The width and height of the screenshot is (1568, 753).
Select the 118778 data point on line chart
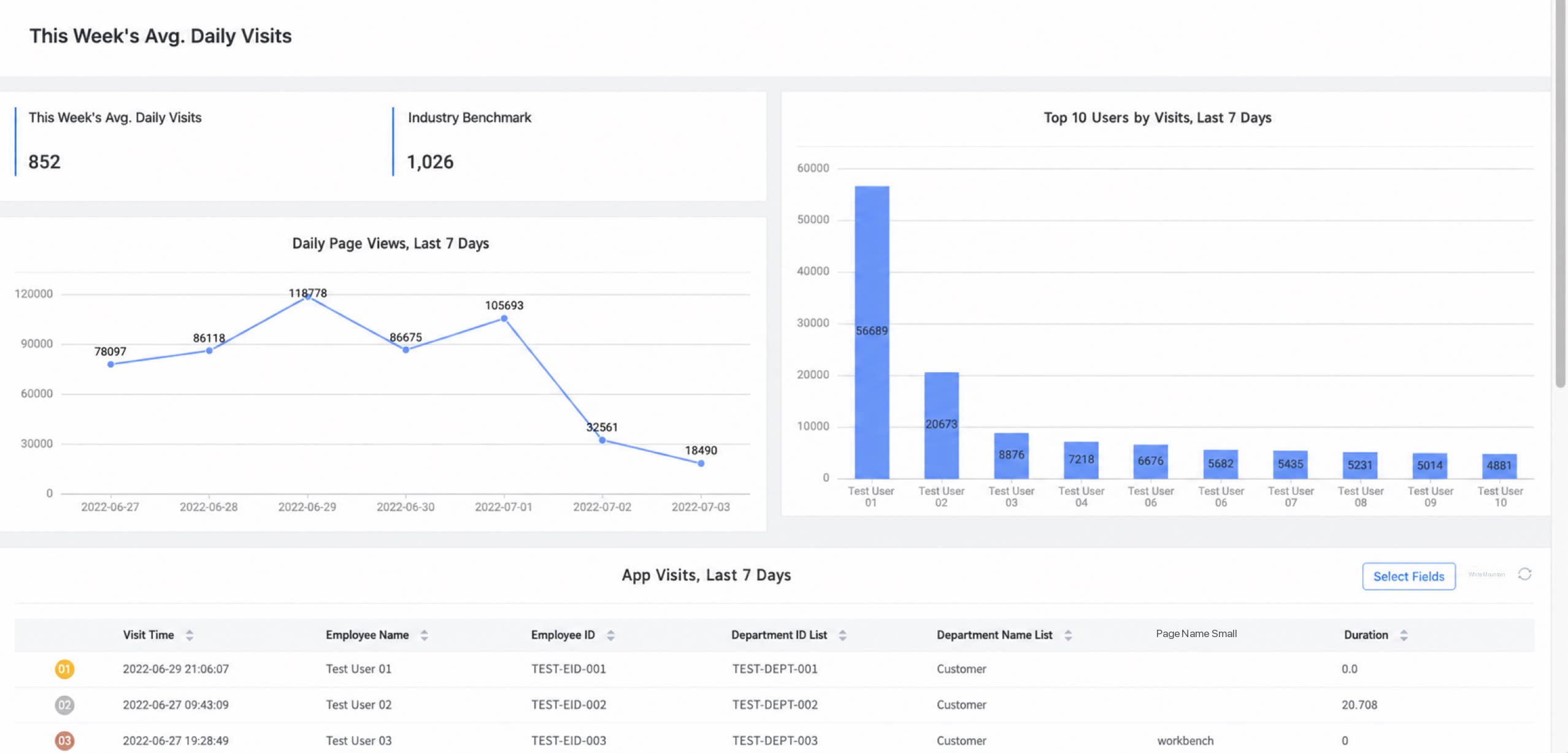[x=308, y=297]
